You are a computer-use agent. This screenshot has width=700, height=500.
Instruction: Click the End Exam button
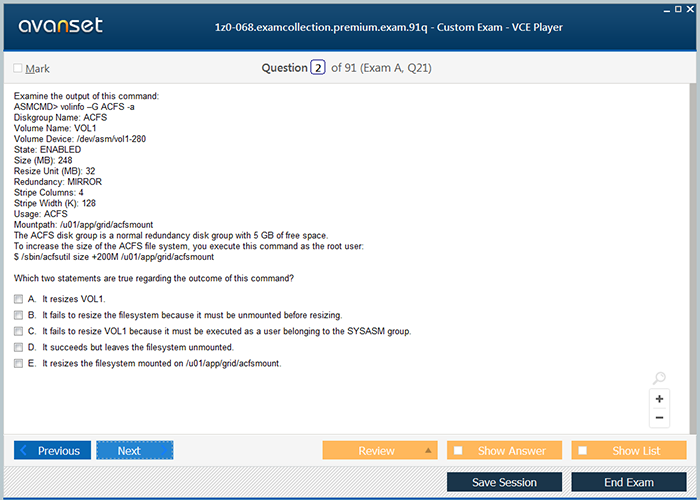629,482
